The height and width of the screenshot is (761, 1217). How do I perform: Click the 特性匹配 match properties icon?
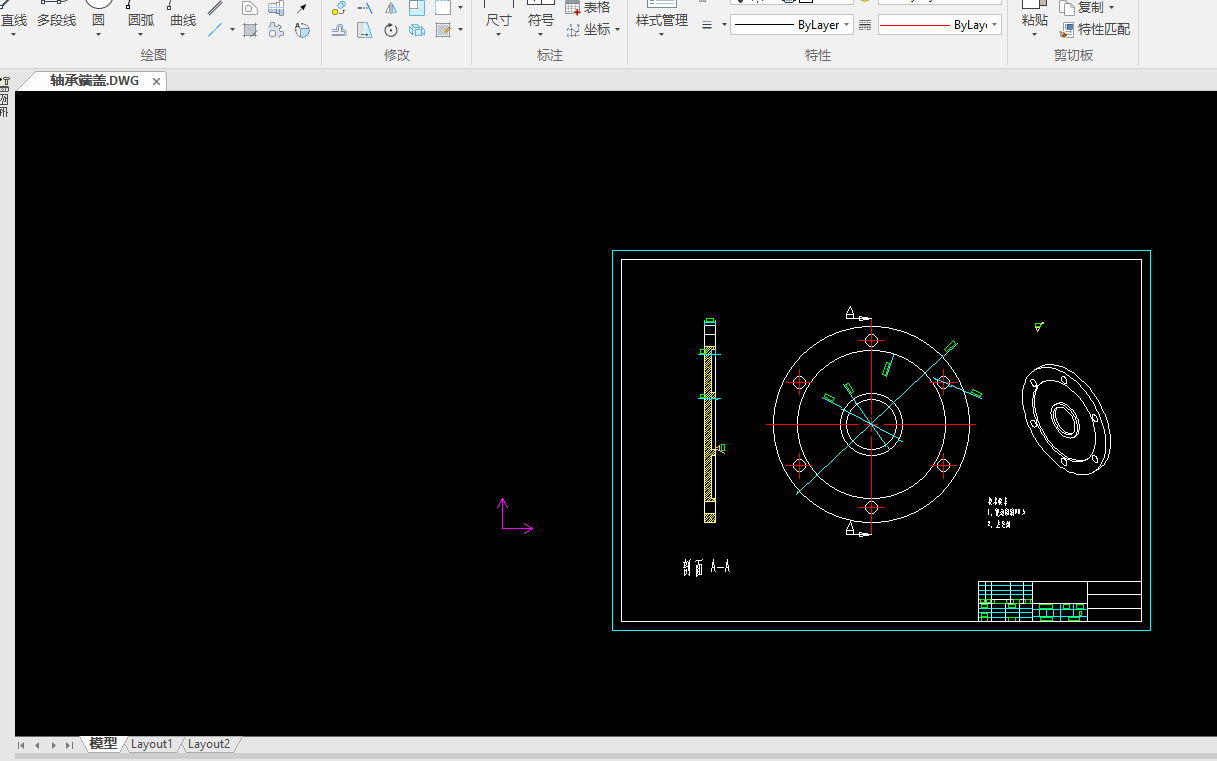tap(1068, 30)
